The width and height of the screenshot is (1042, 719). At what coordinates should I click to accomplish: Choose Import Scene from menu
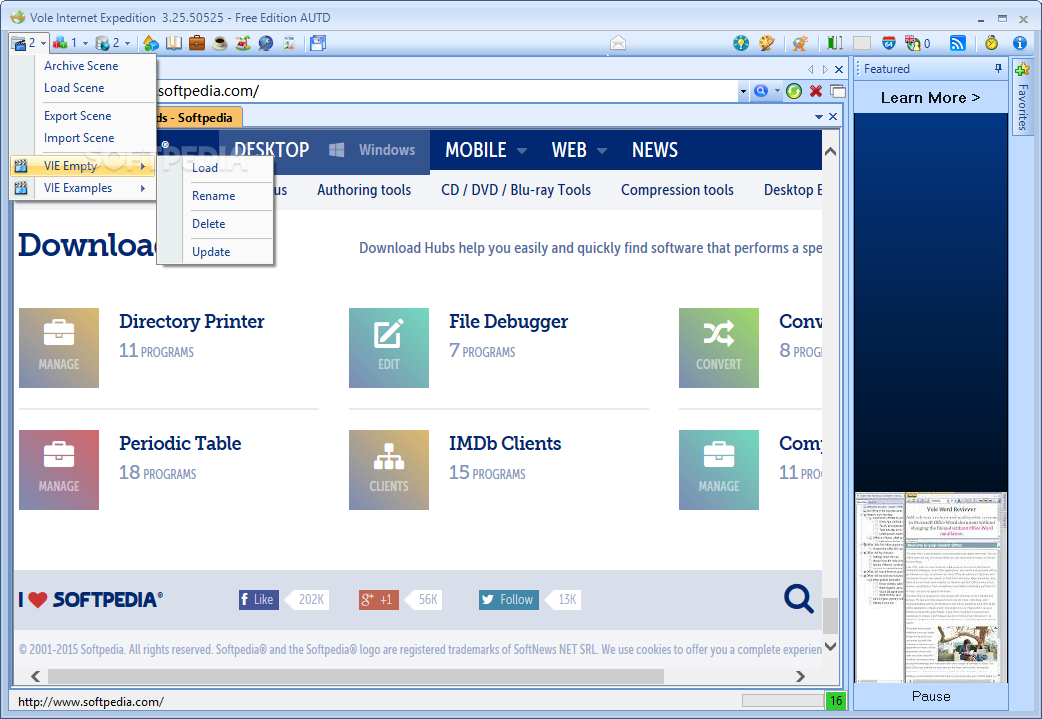pyautogui.click(x=79, y=138)
